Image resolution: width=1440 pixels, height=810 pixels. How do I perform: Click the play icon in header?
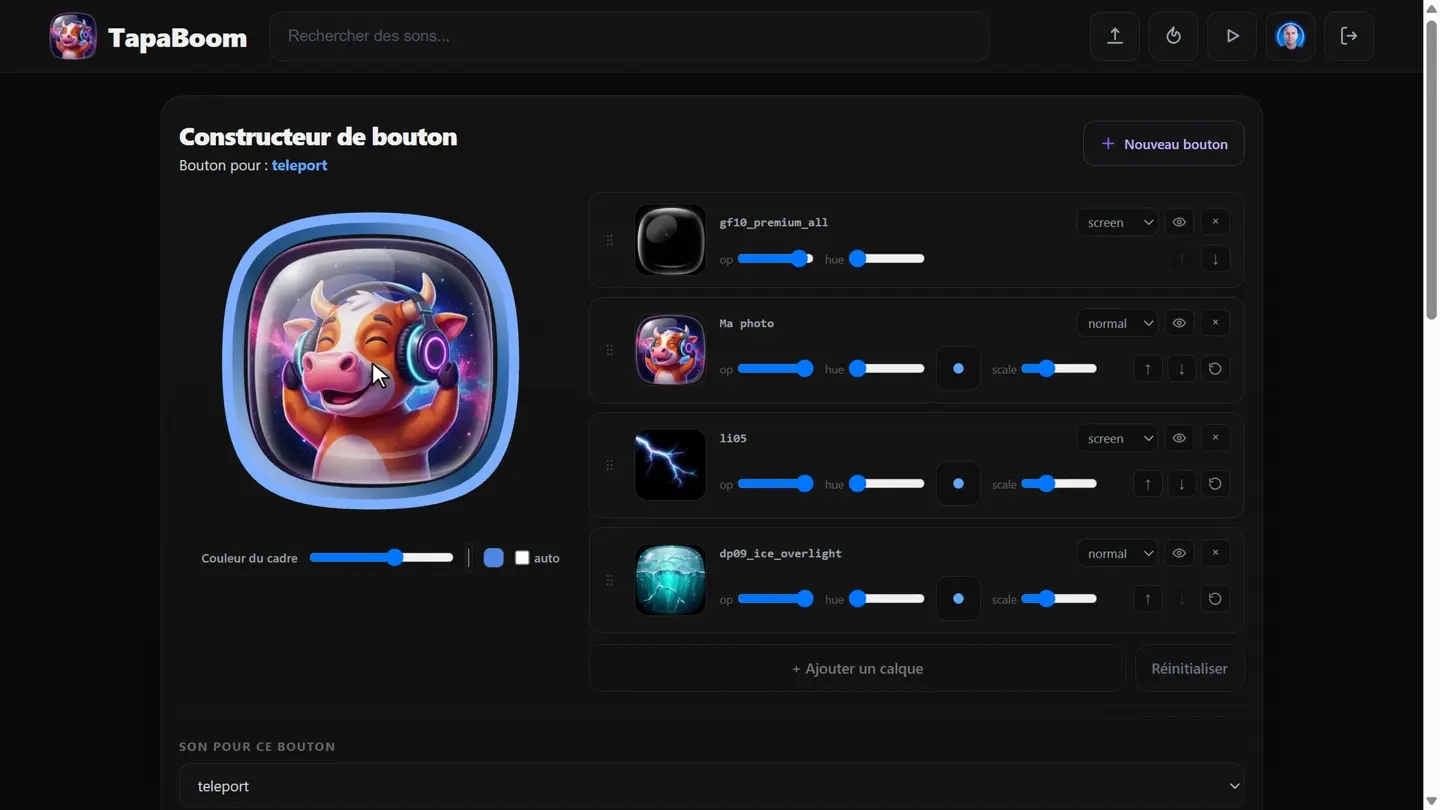coord(1232,36)
